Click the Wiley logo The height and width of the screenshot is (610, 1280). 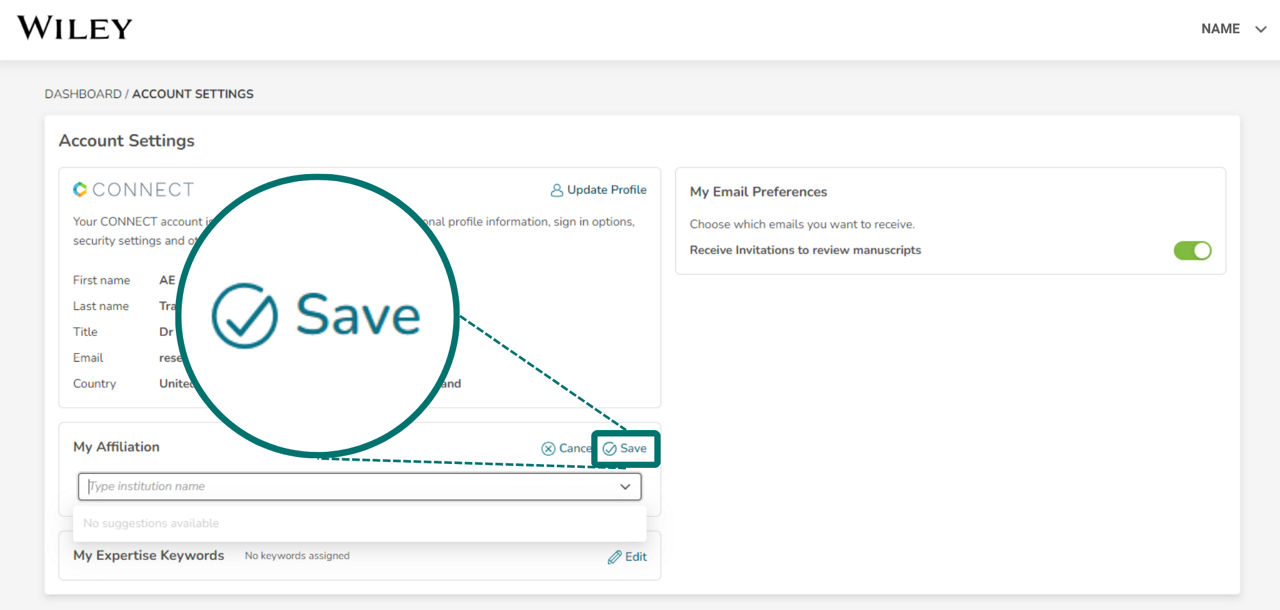74,28
